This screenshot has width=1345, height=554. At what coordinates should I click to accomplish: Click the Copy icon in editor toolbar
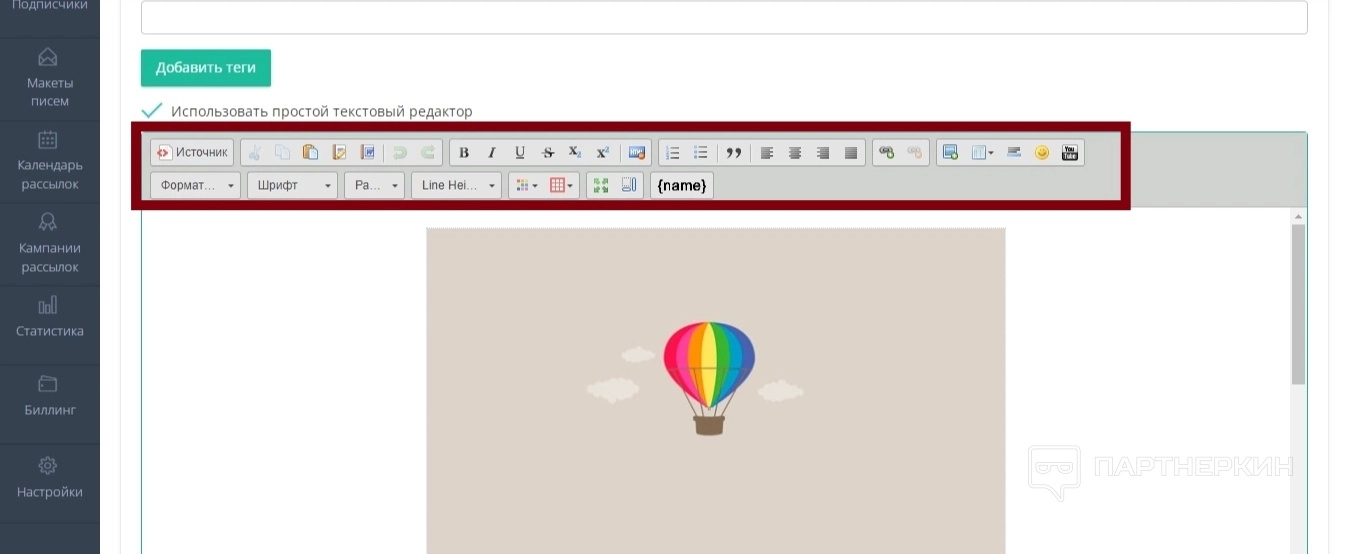coord(283,153)
